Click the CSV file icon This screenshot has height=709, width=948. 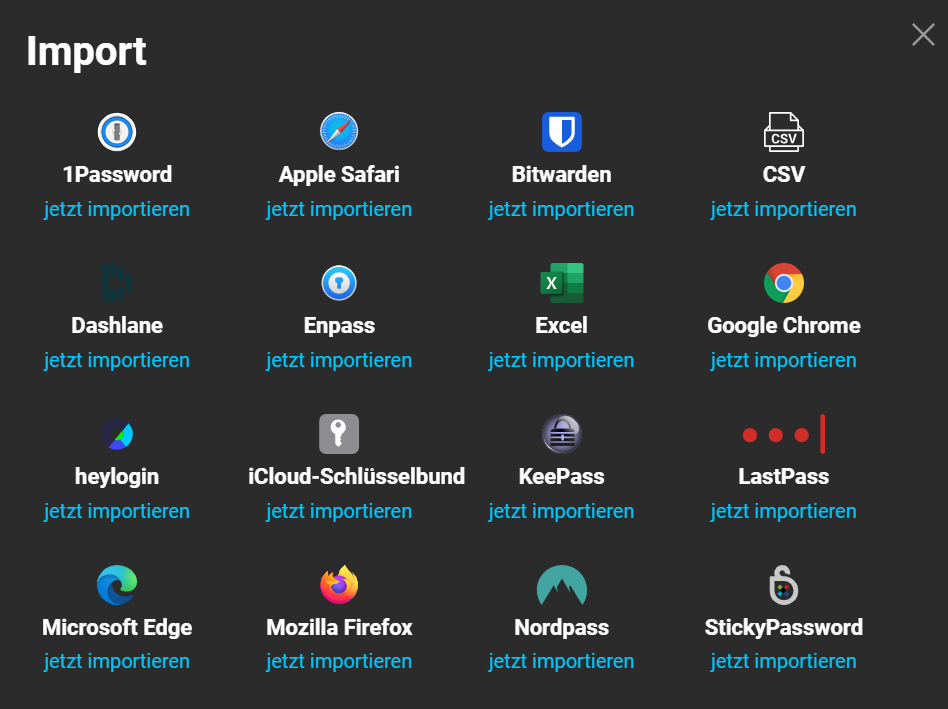[783, 132]
